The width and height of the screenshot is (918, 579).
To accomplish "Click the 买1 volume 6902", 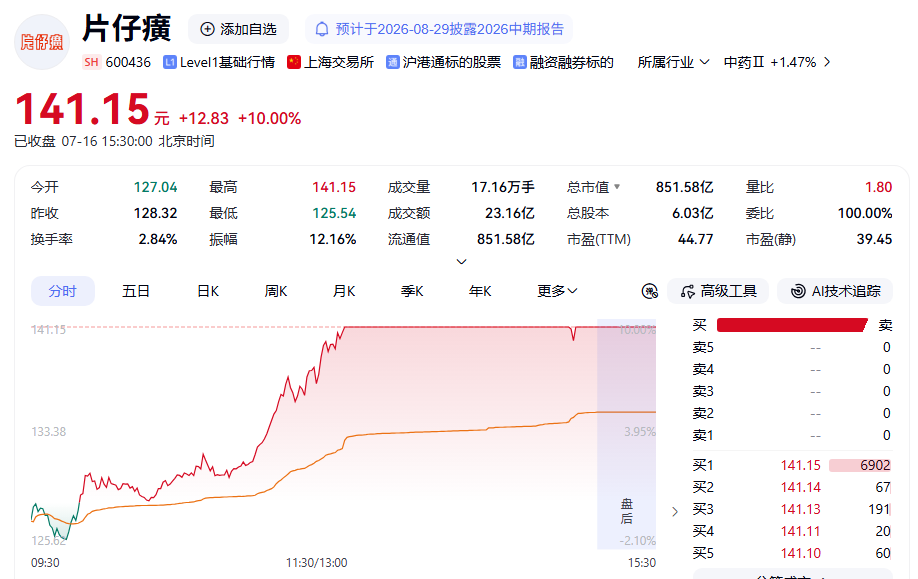I will [875, 465].
